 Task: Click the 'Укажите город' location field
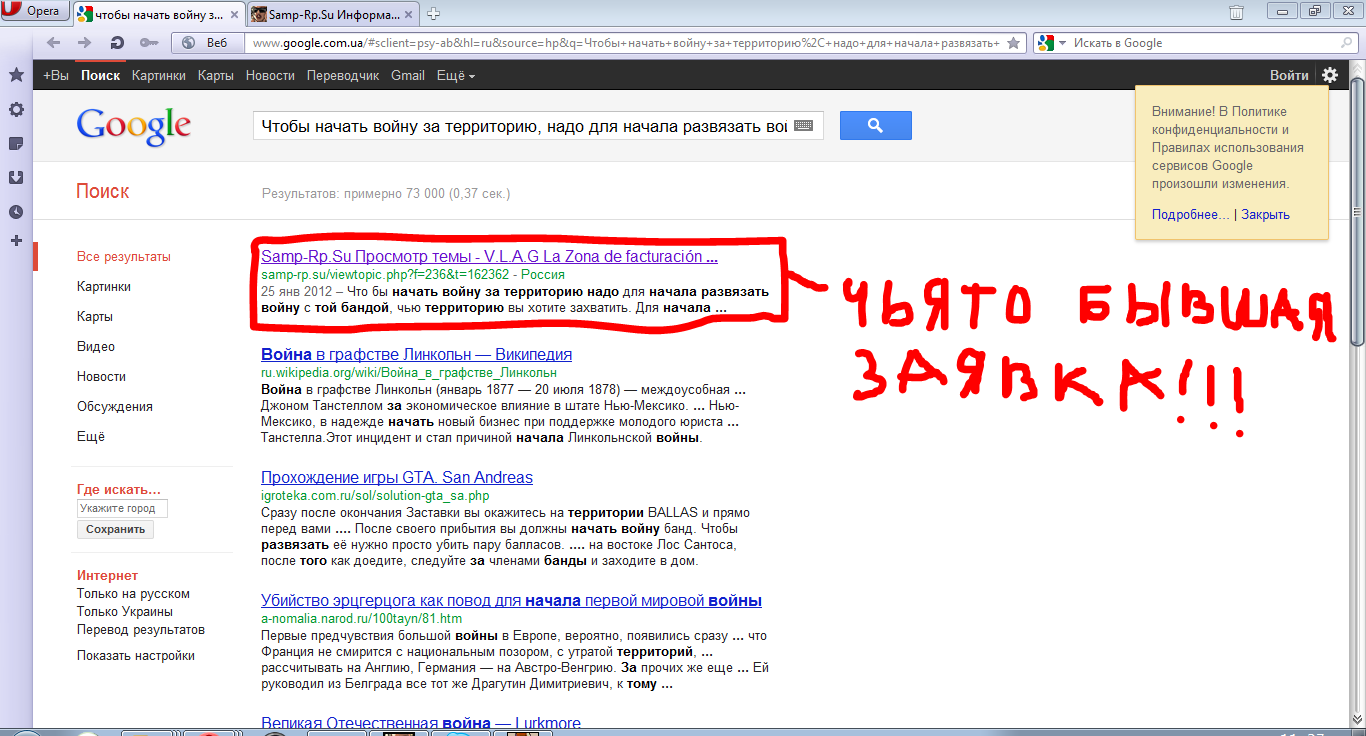(x=122, y=509)
